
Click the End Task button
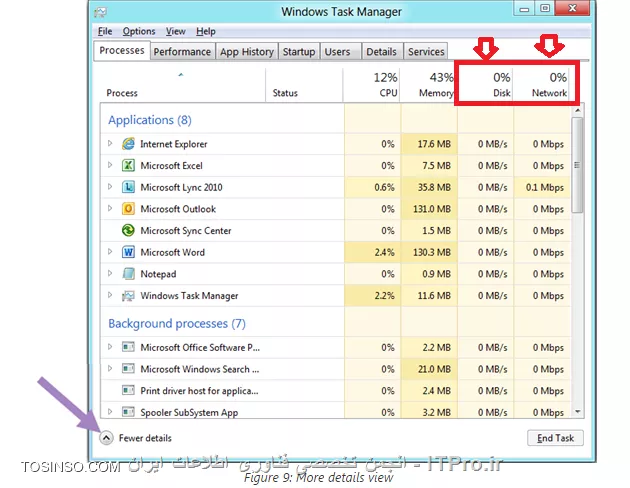[555, 438]
